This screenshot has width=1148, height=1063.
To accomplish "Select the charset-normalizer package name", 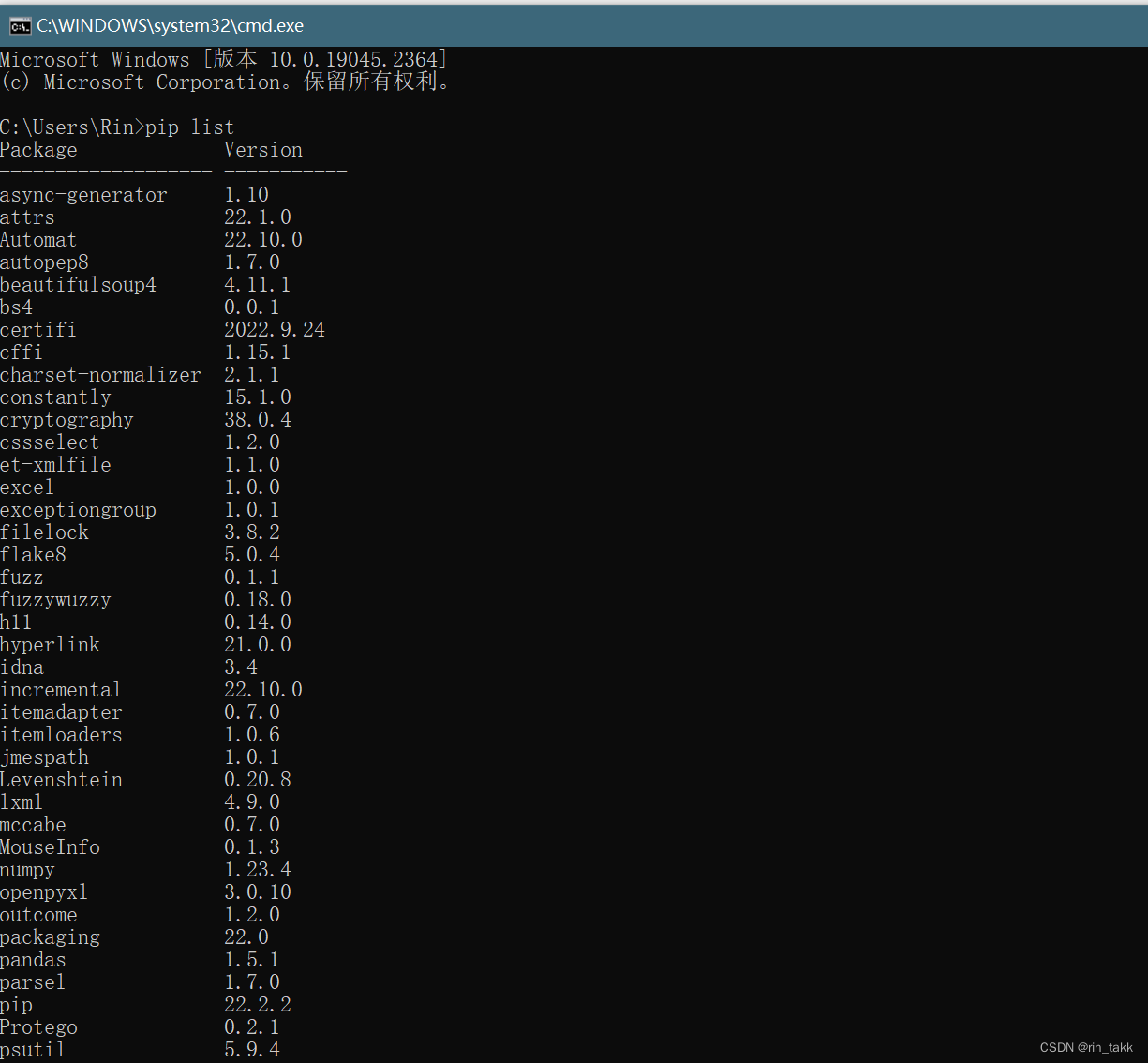I will (100, 375).
